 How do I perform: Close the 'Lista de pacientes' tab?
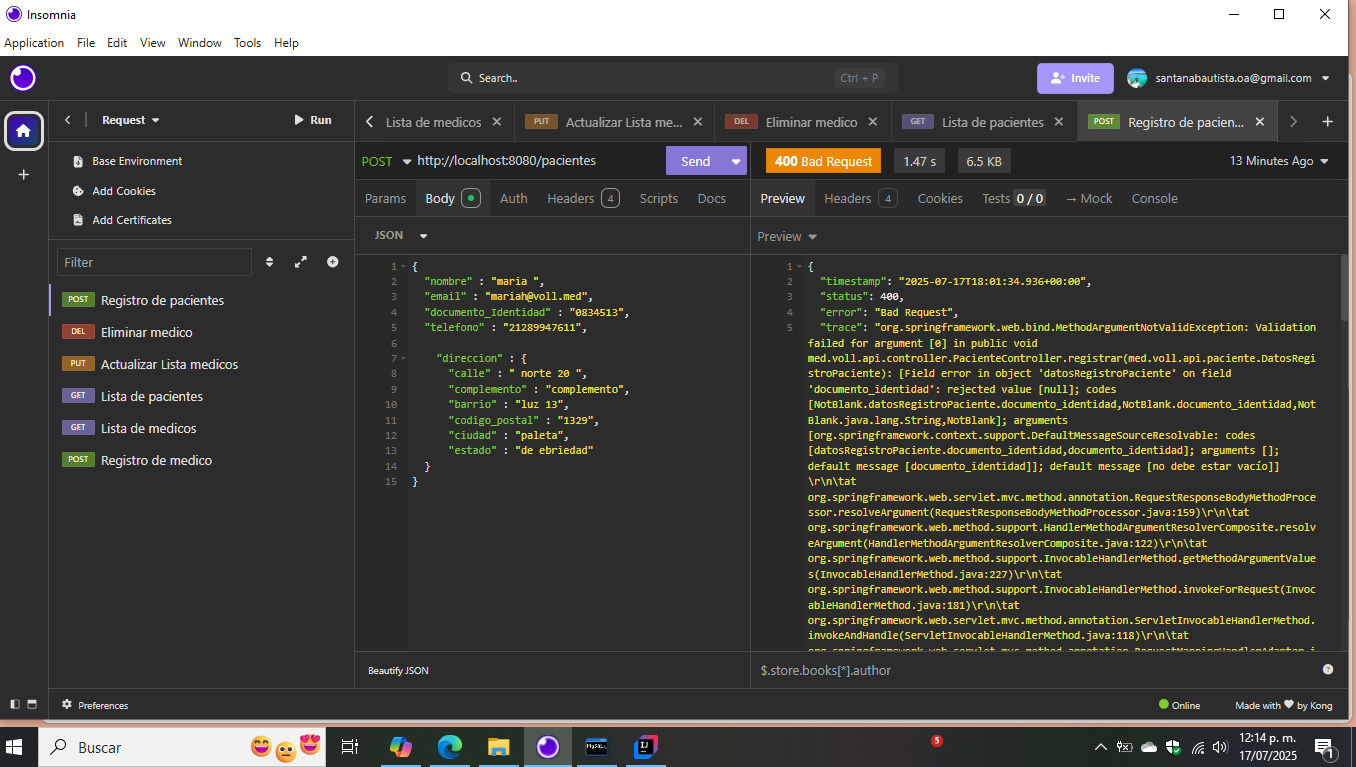point(1060,122)
